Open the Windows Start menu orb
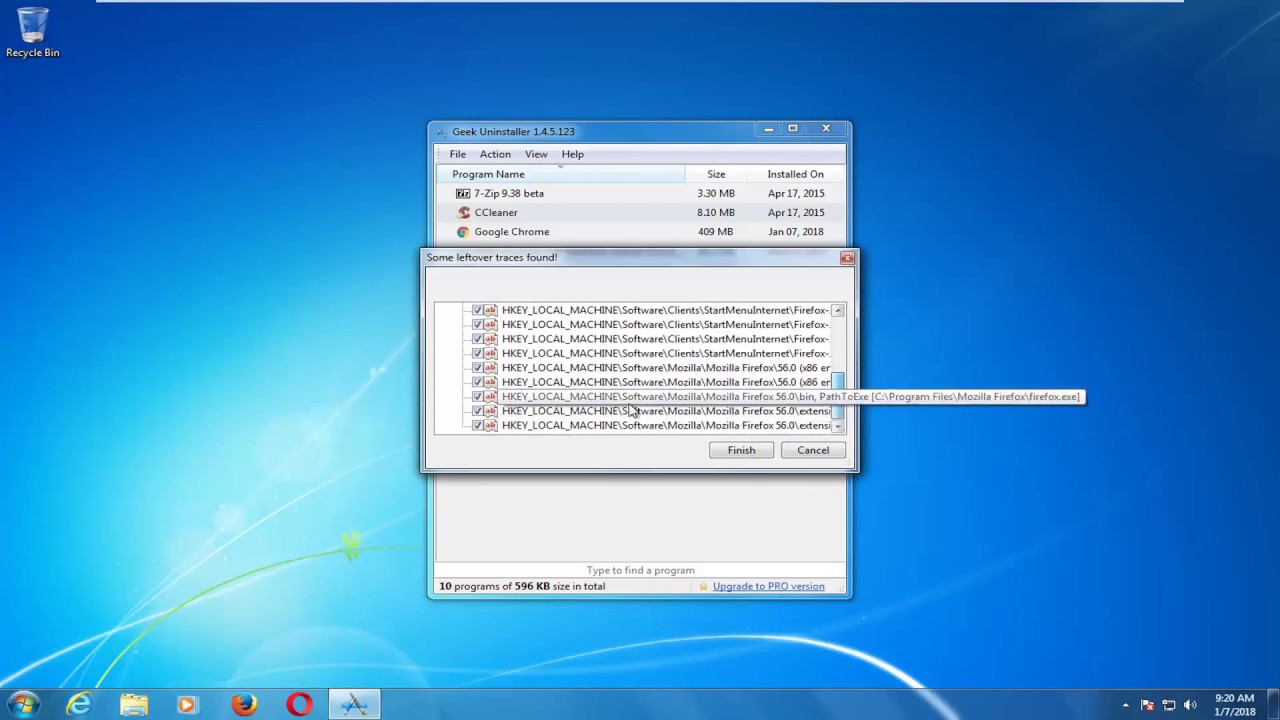 click(x=23, y=704)
